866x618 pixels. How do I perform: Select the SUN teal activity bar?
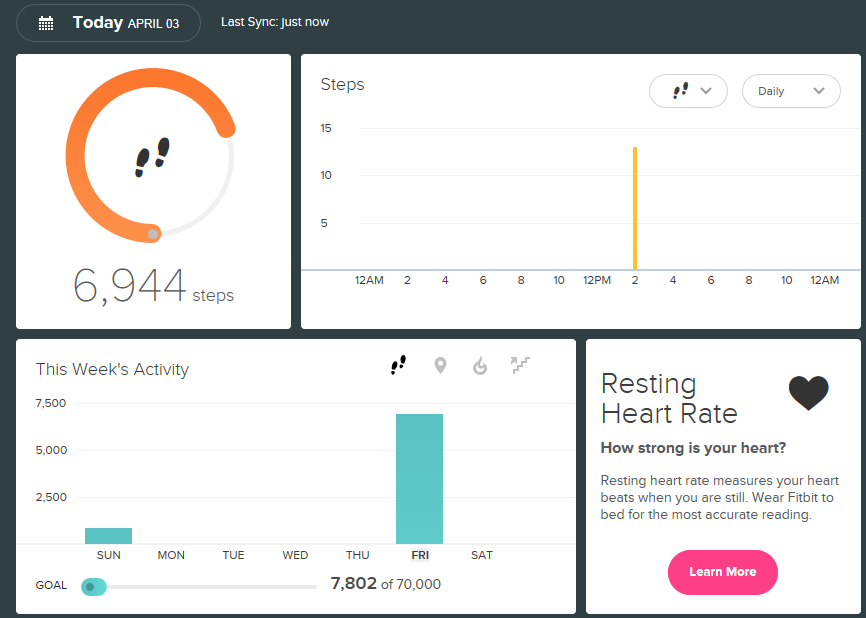[x=108, y=536]
